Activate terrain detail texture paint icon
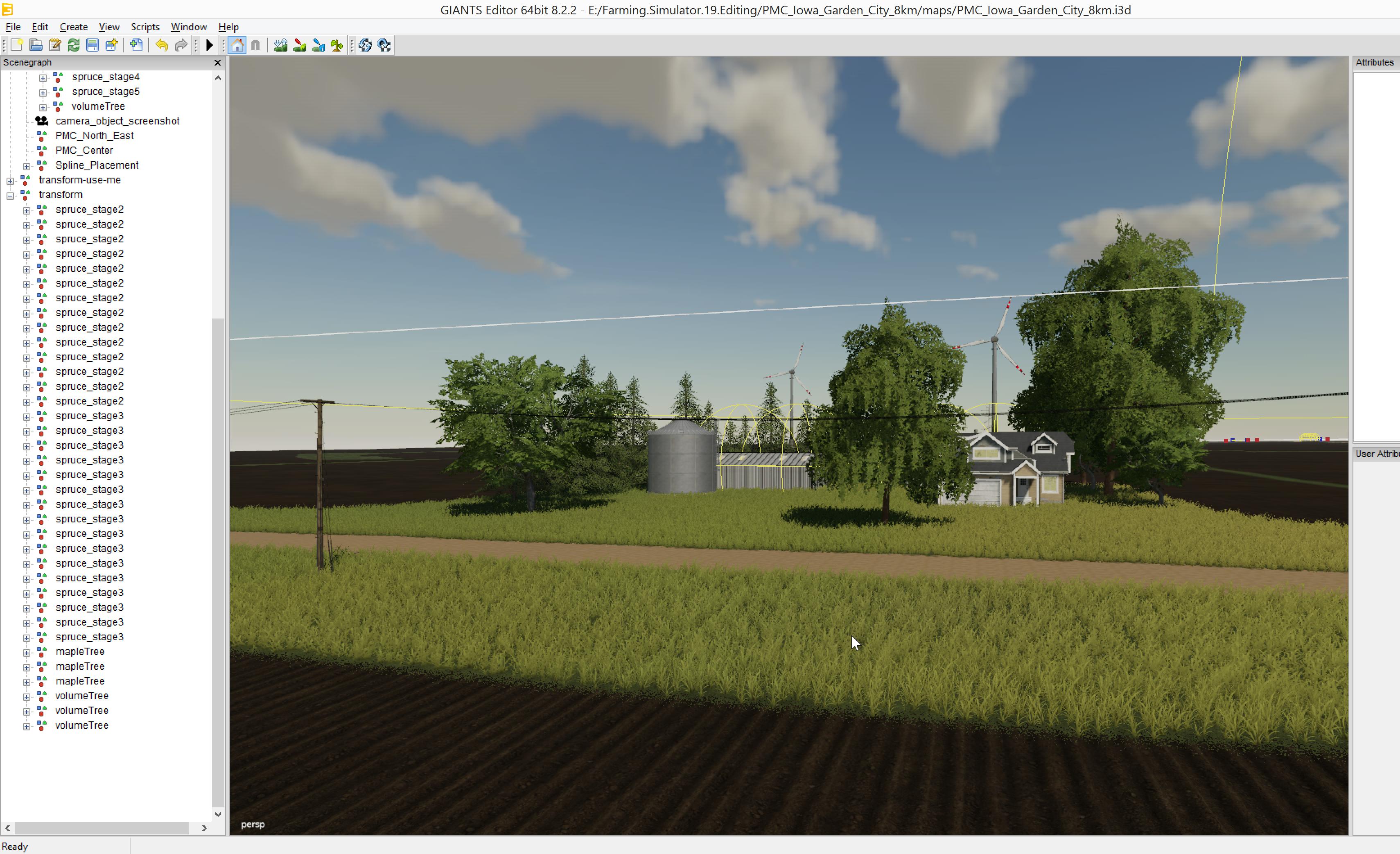 click(x=299, y=45)
